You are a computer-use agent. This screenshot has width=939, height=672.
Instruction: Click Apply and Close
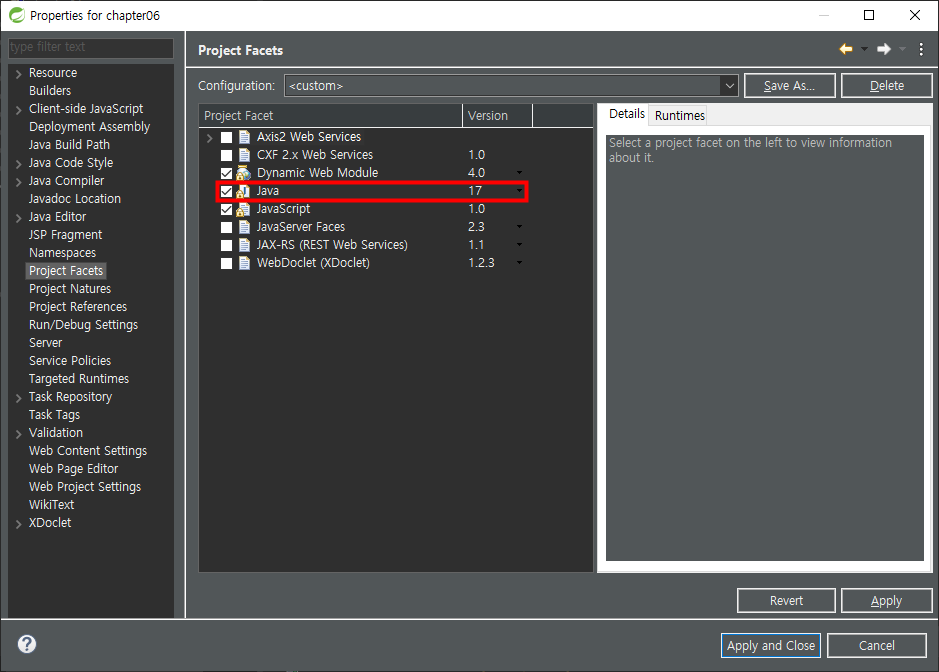click(x=771, y=646)
